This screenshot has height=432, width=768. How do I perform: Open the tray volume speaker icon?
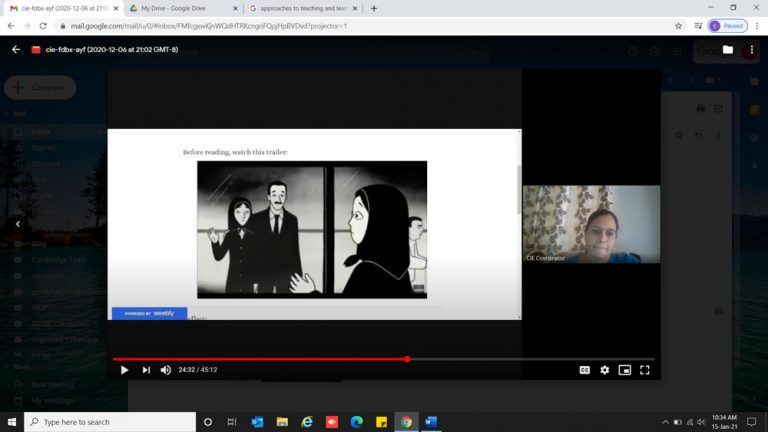(701, 422)
